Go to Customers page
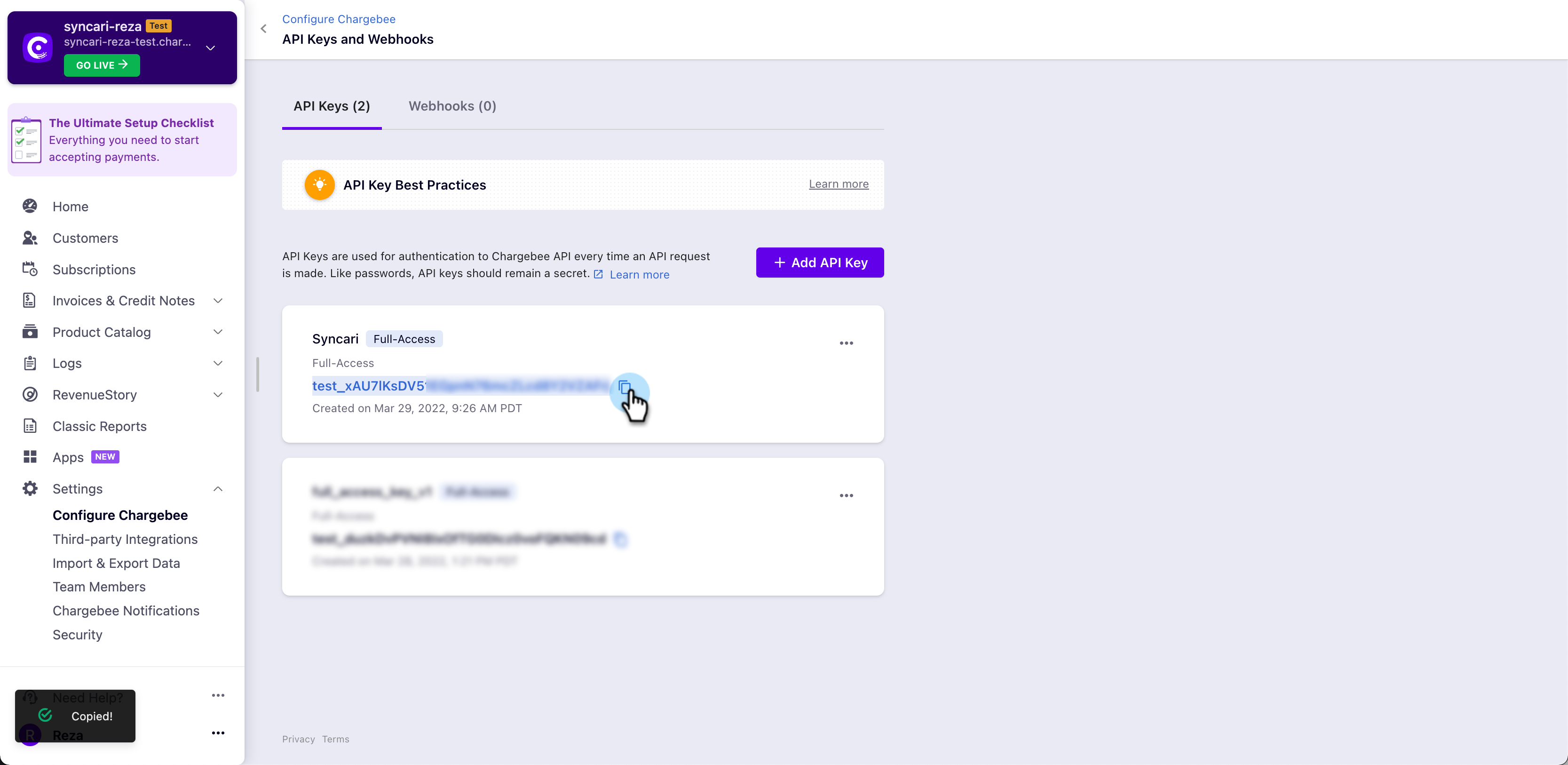 (x=85, y=238)
